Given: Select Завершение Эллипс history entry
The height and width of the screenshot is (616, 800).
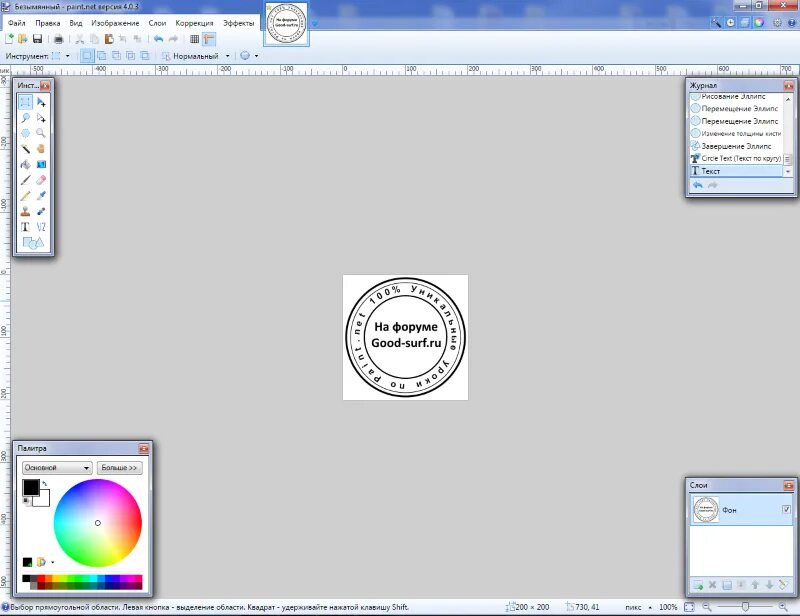Looking at the screenshot, I should point(736,146).
